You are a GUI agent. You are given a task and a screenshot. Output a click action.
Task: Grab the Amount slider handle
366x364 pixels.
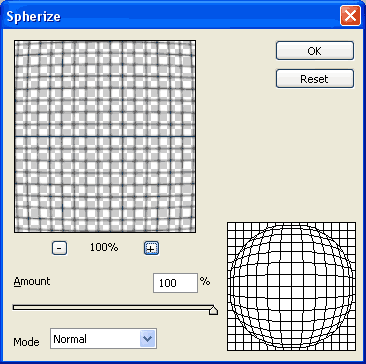click(213, 310)
